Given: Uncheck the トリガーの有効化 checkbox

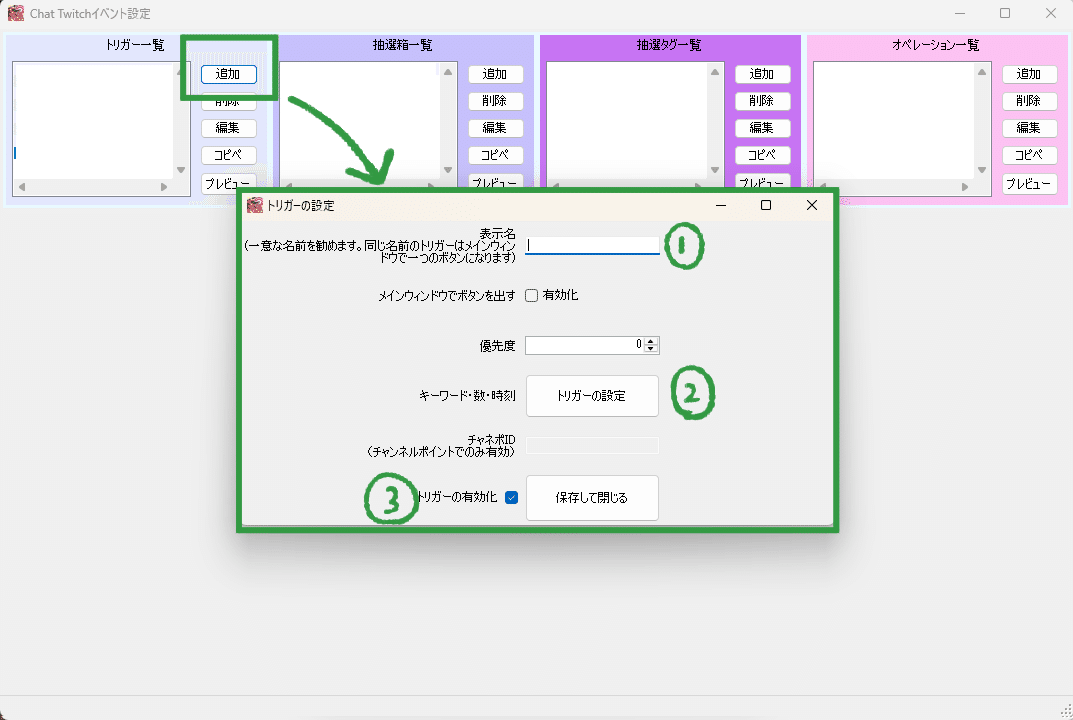Looking at the screenshot, I should coord(511,497).
